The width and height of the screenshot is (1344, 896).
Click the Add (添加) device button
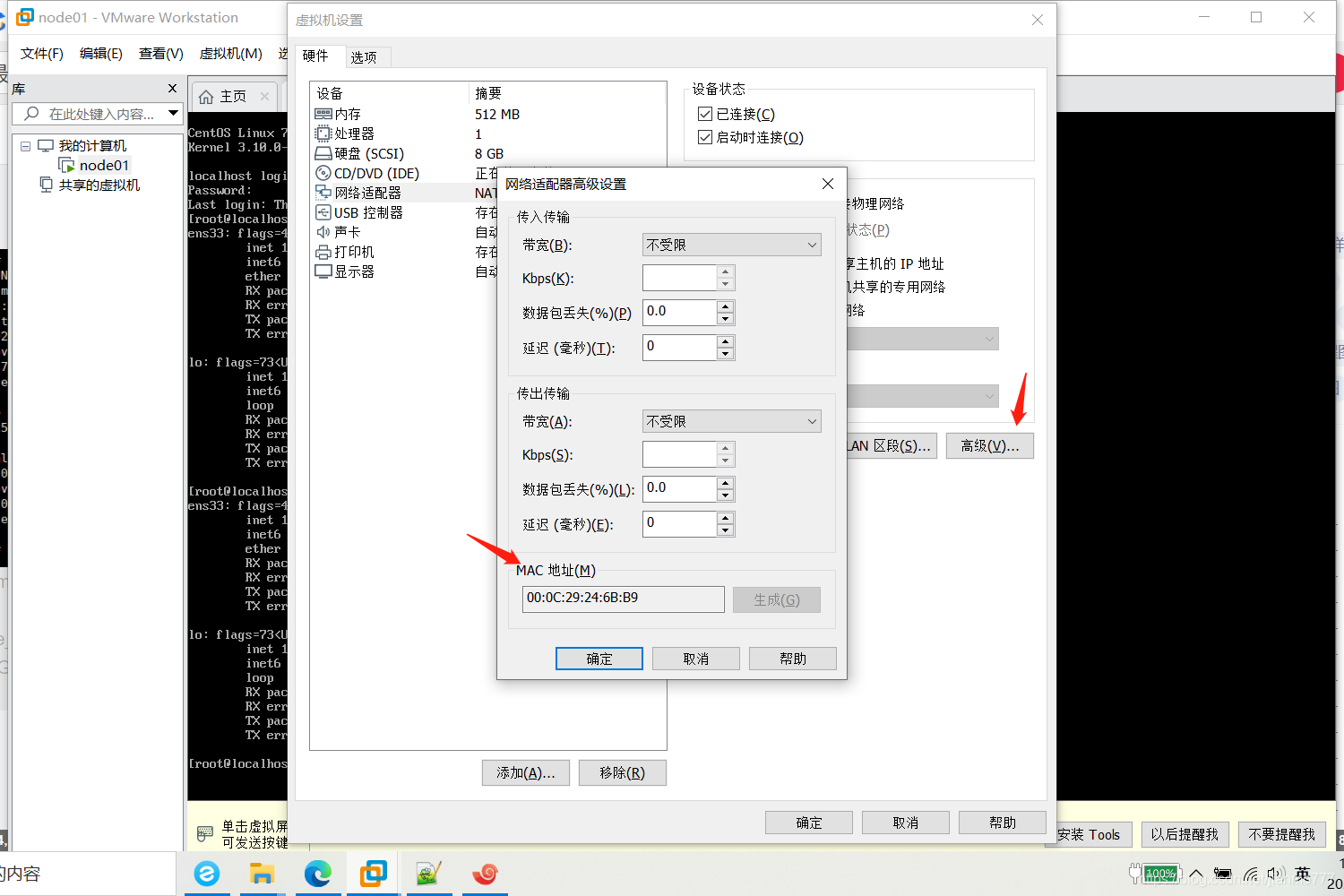click(526, 772)
